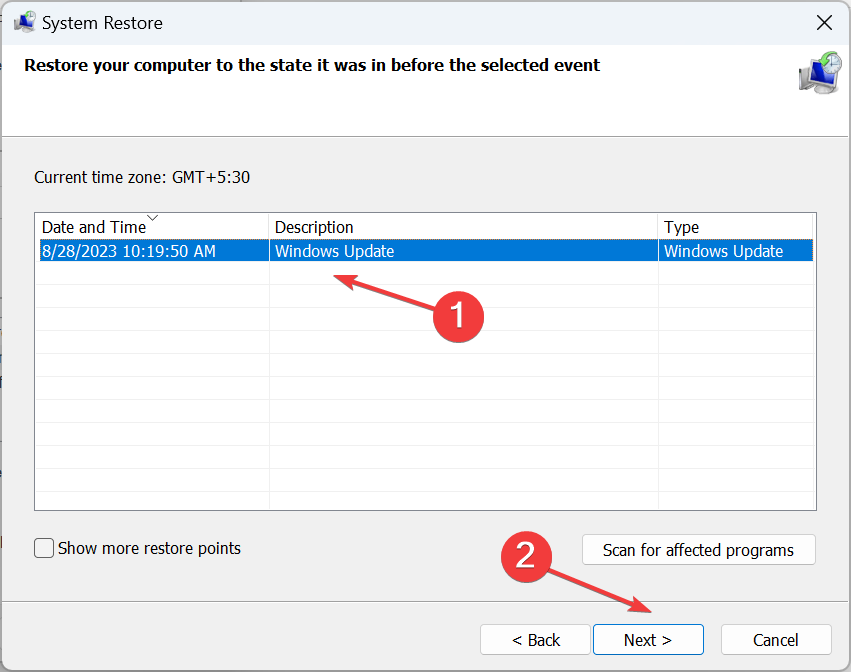This screenshot has height=672, width=851.
Task: Enable Show more restore points checkbox
Action: pyautogui.click(x=44, y=548)
